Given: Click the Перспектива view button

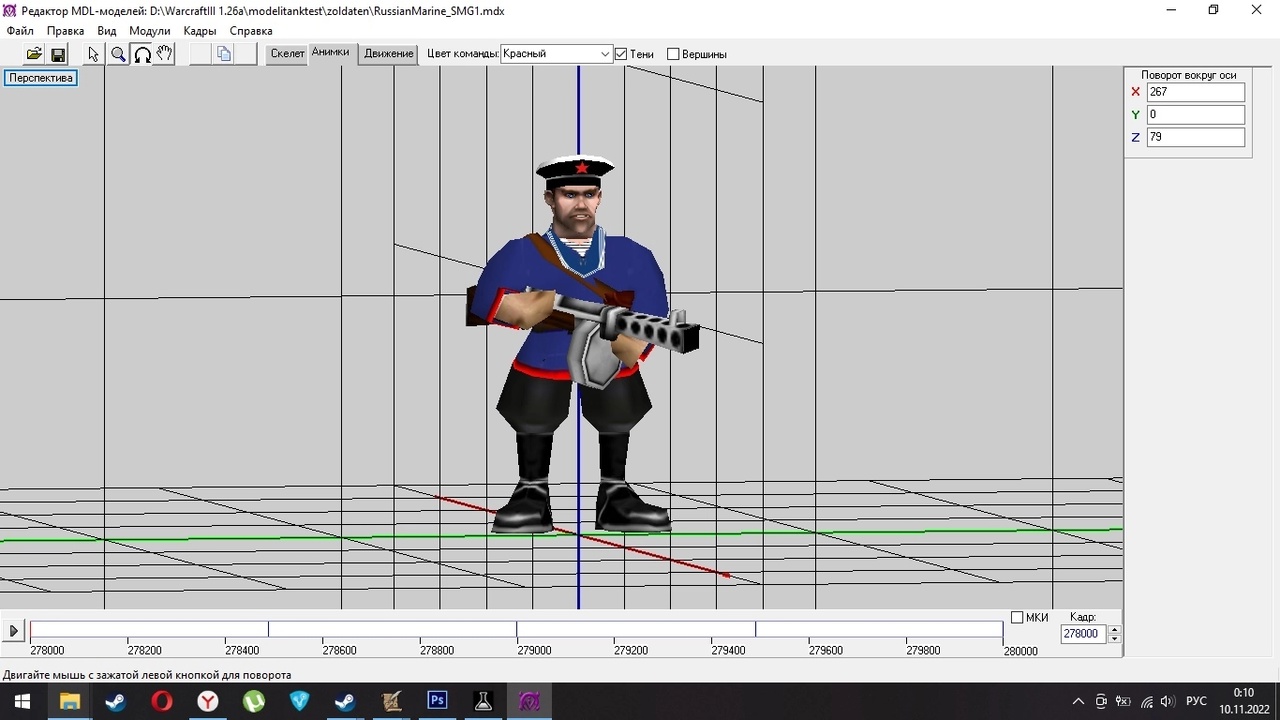Looking at the screenshot, I should [41, 78].
